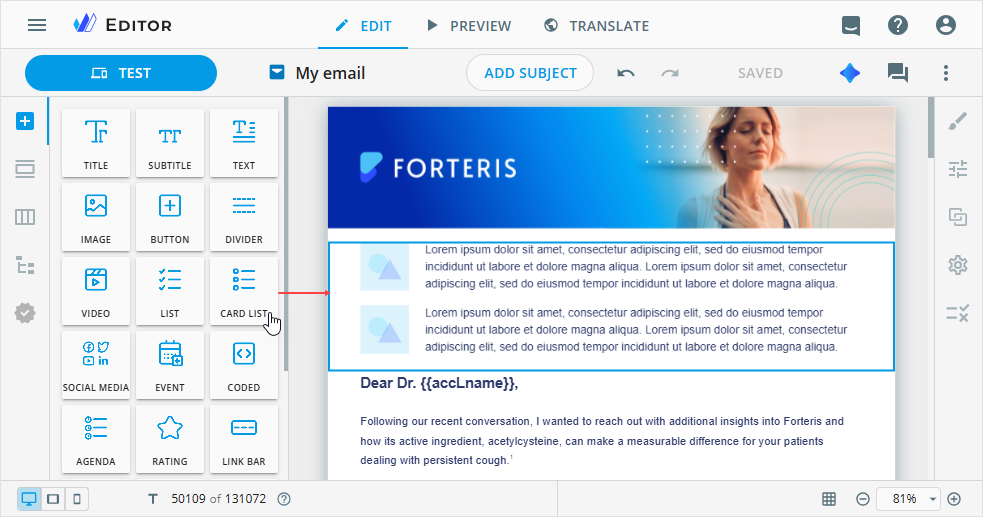Open the help question mark icon
This screenshot has height=517, width=983.
point(898,25)
